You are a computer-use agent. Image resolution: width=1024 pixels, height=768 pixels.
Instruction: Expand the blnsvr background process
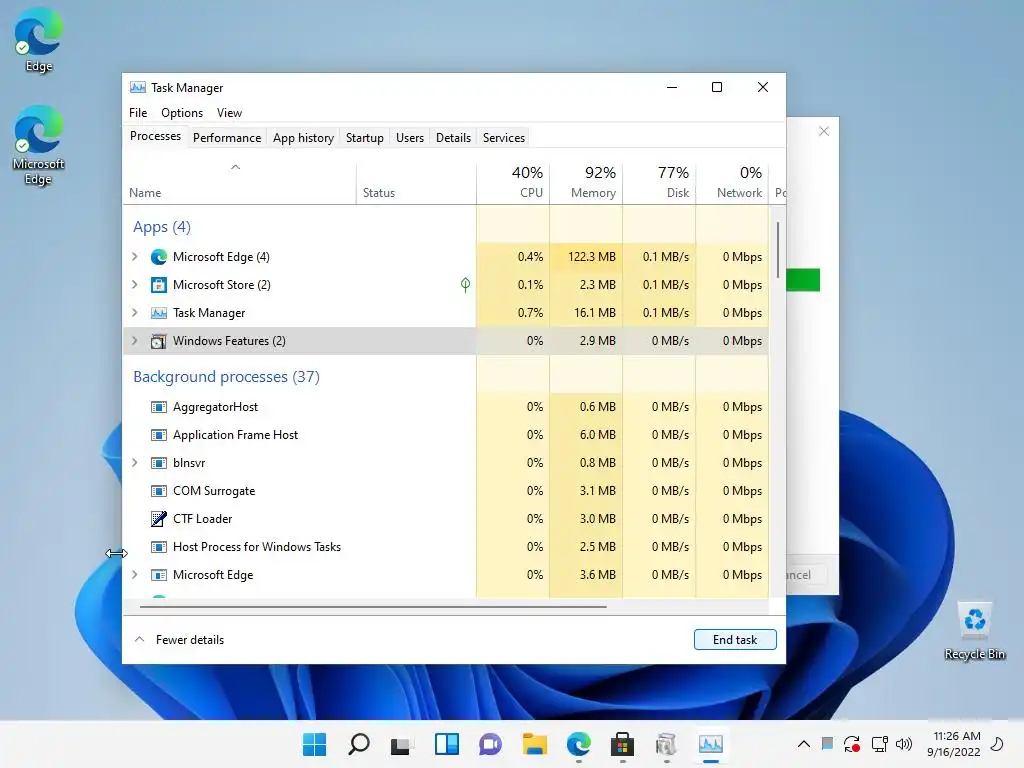tap(135, 463)
